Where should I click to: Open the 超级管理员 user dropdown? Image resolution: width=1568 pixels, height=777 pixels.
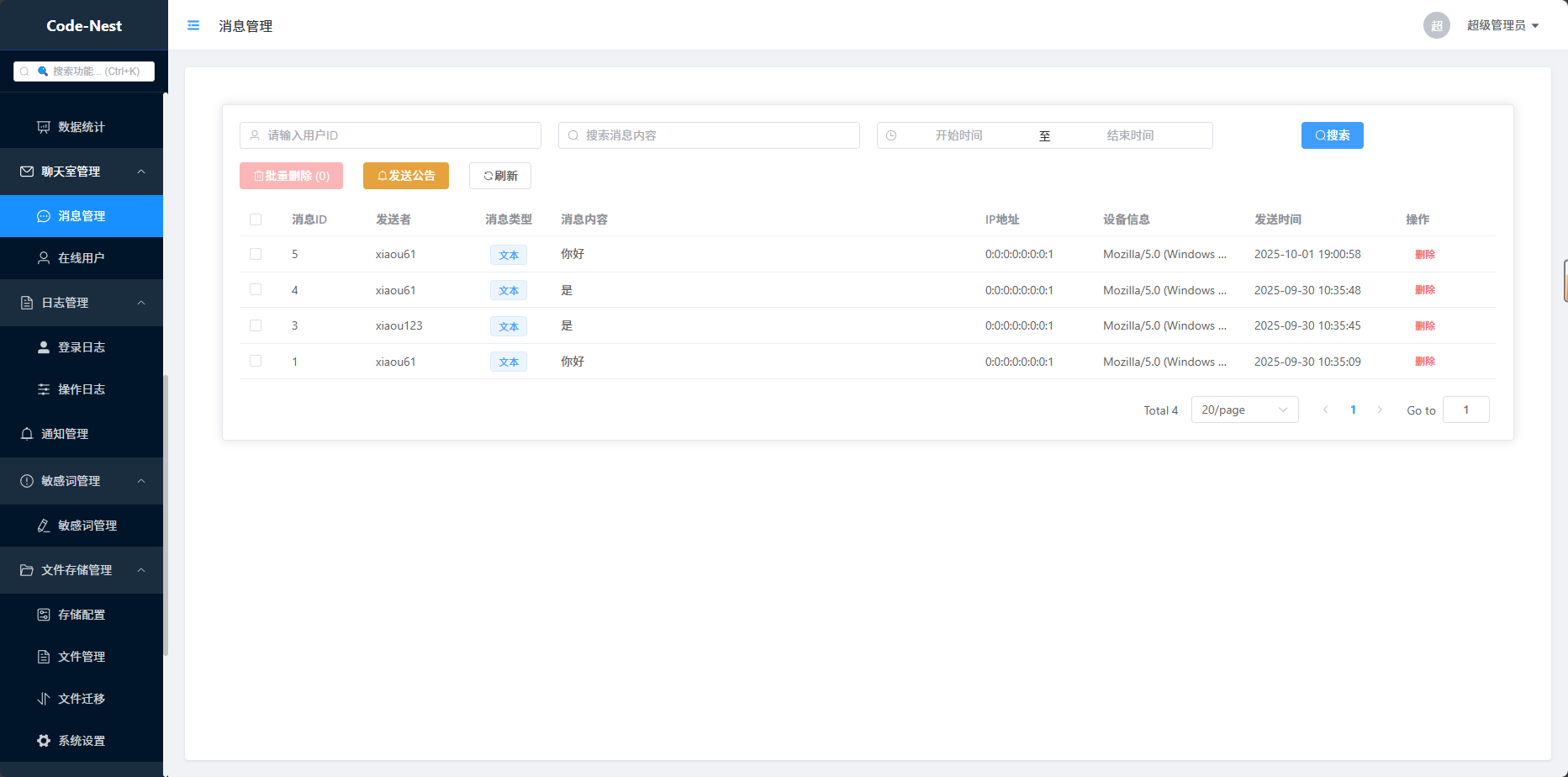(1502, 25)
